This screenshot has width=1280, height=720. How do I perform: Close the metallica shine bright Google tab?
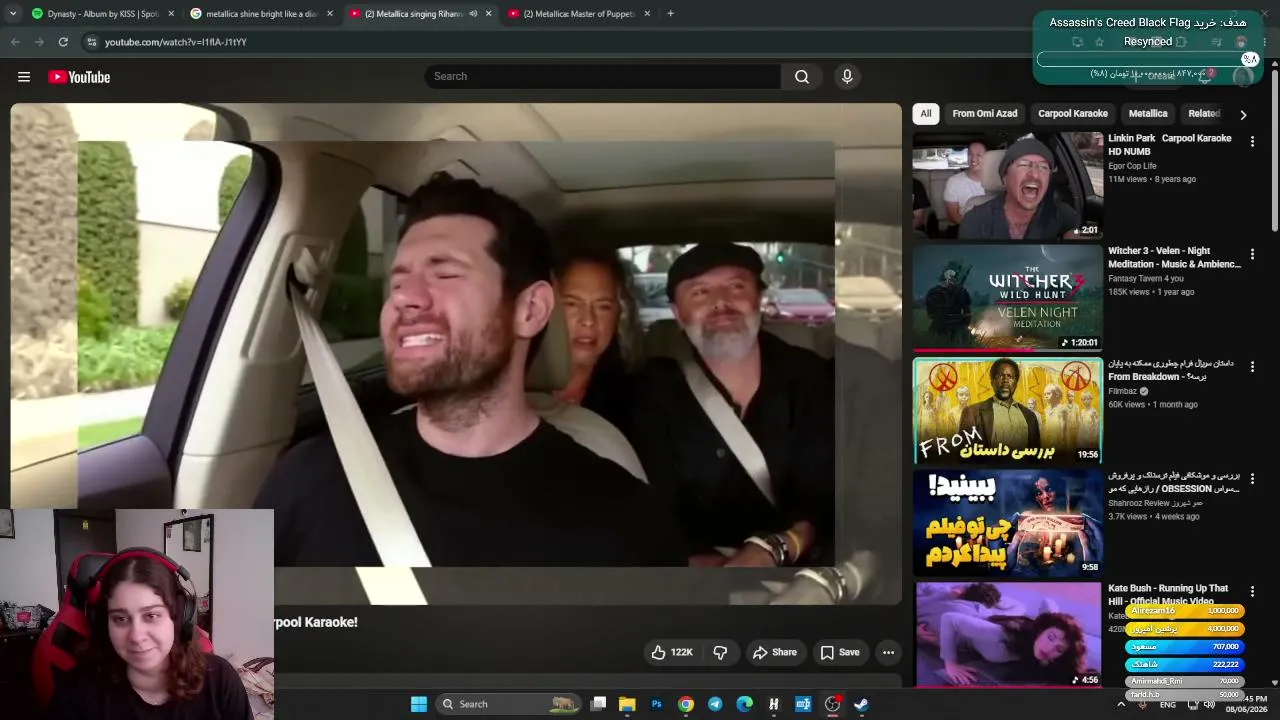pyautogui.click(x=330, y=14)
